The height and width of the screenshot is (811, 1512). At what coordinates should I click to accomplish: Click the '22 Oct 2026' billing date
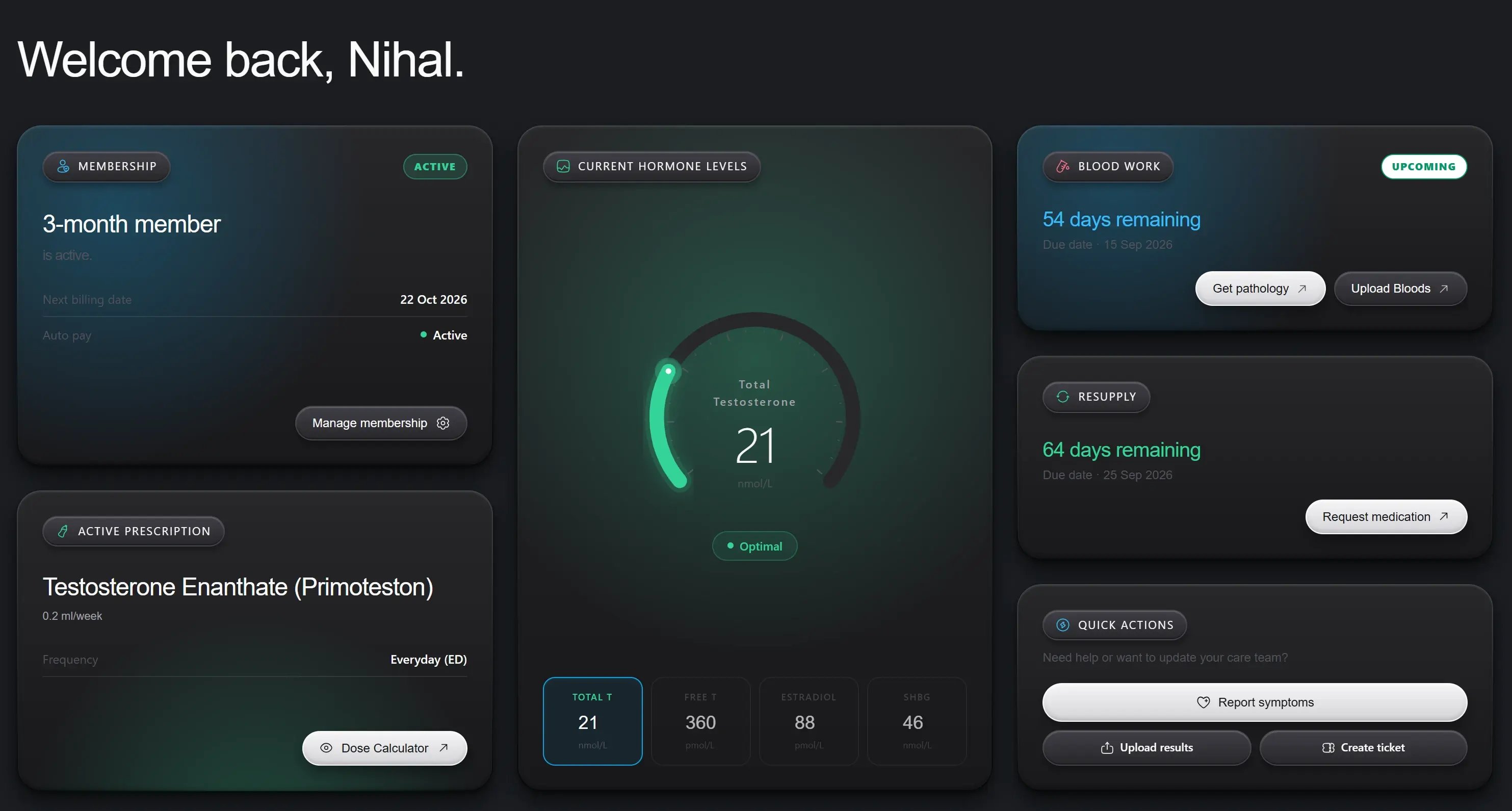[x=434, y=299]
